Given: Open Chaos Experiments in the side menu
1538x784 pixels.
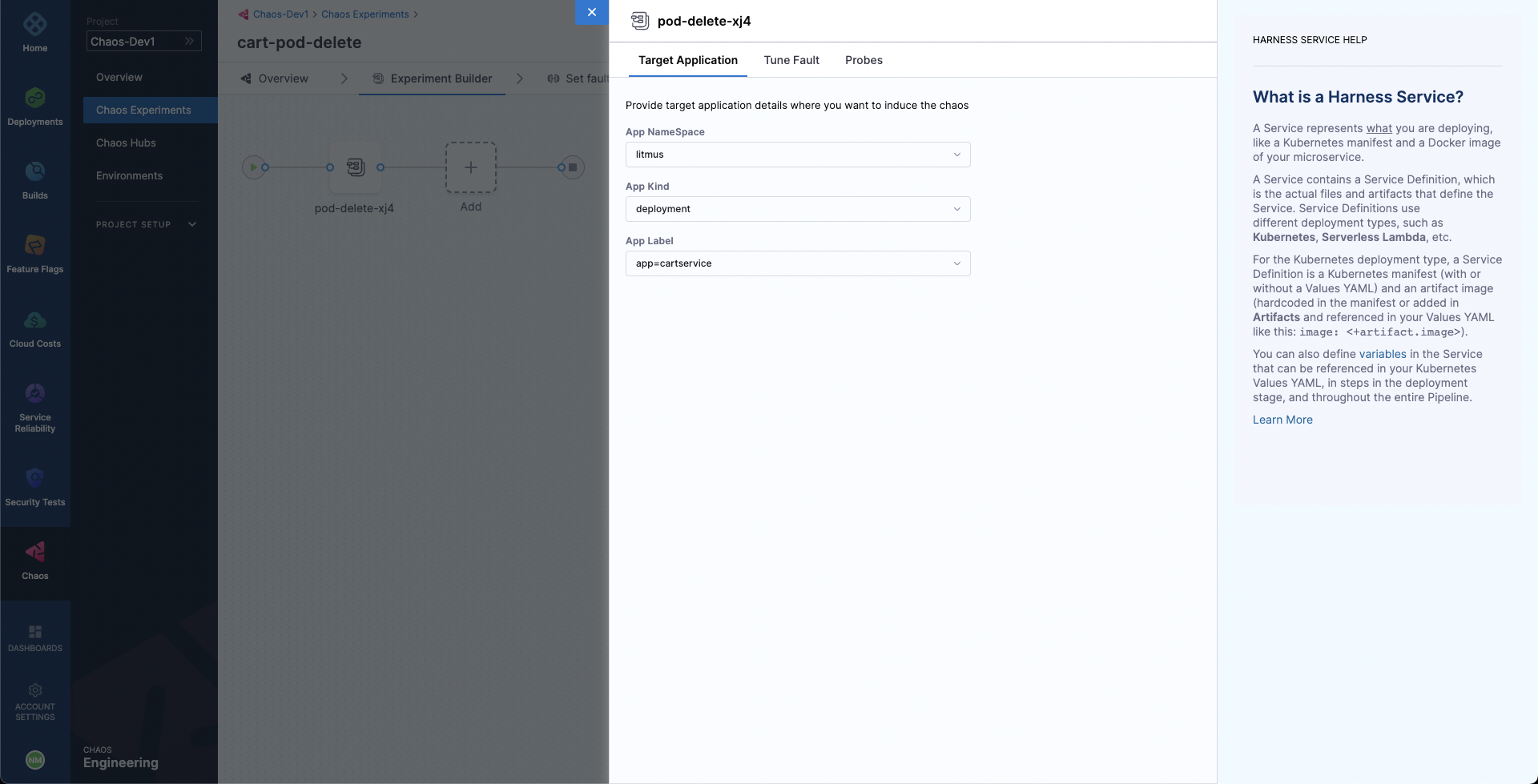Looking at the screenshot, I should coord(151,110).
